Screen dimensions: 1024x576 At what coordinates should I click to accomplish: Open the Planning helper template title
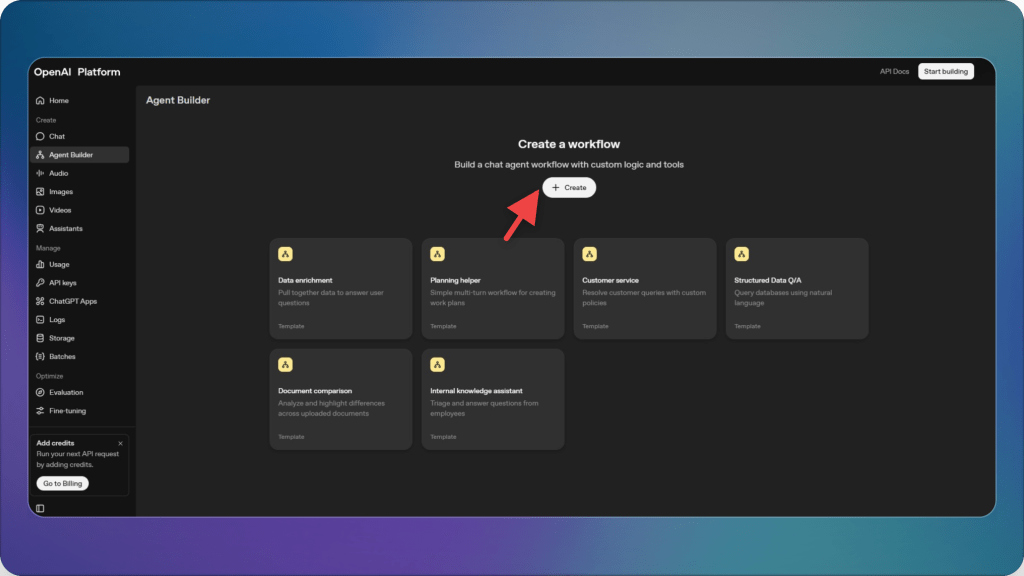(x=455, y=280)
